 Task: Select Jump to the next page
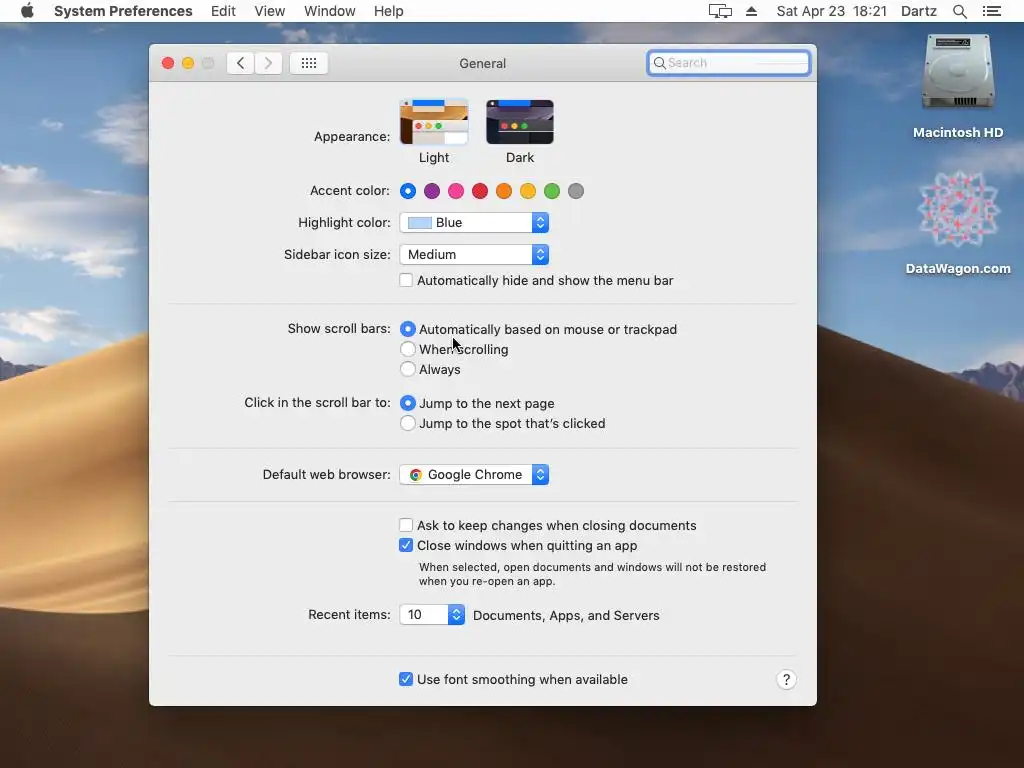408,403
